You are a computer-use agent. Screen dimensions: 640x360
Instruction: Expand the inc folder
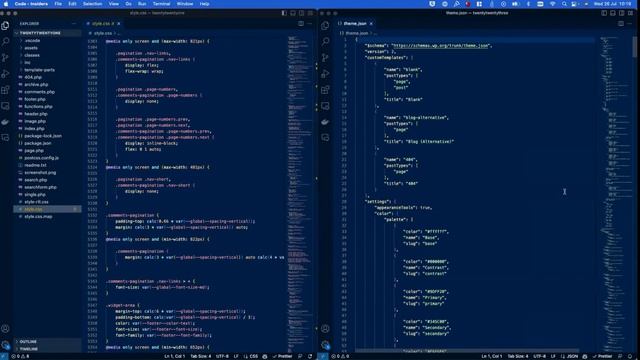pos(47,62)
